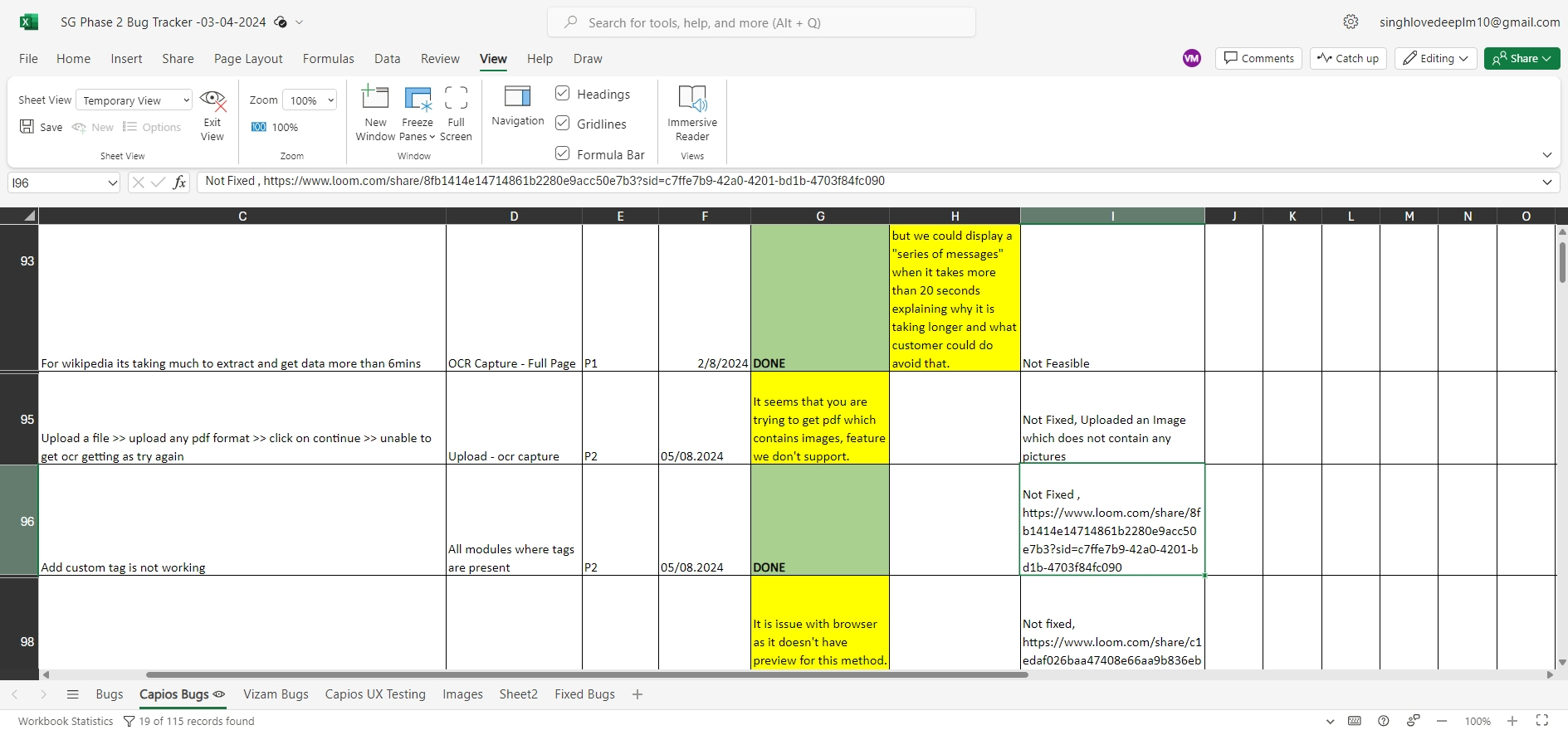Collapse the ribbon chevron

coord(1547,155)
